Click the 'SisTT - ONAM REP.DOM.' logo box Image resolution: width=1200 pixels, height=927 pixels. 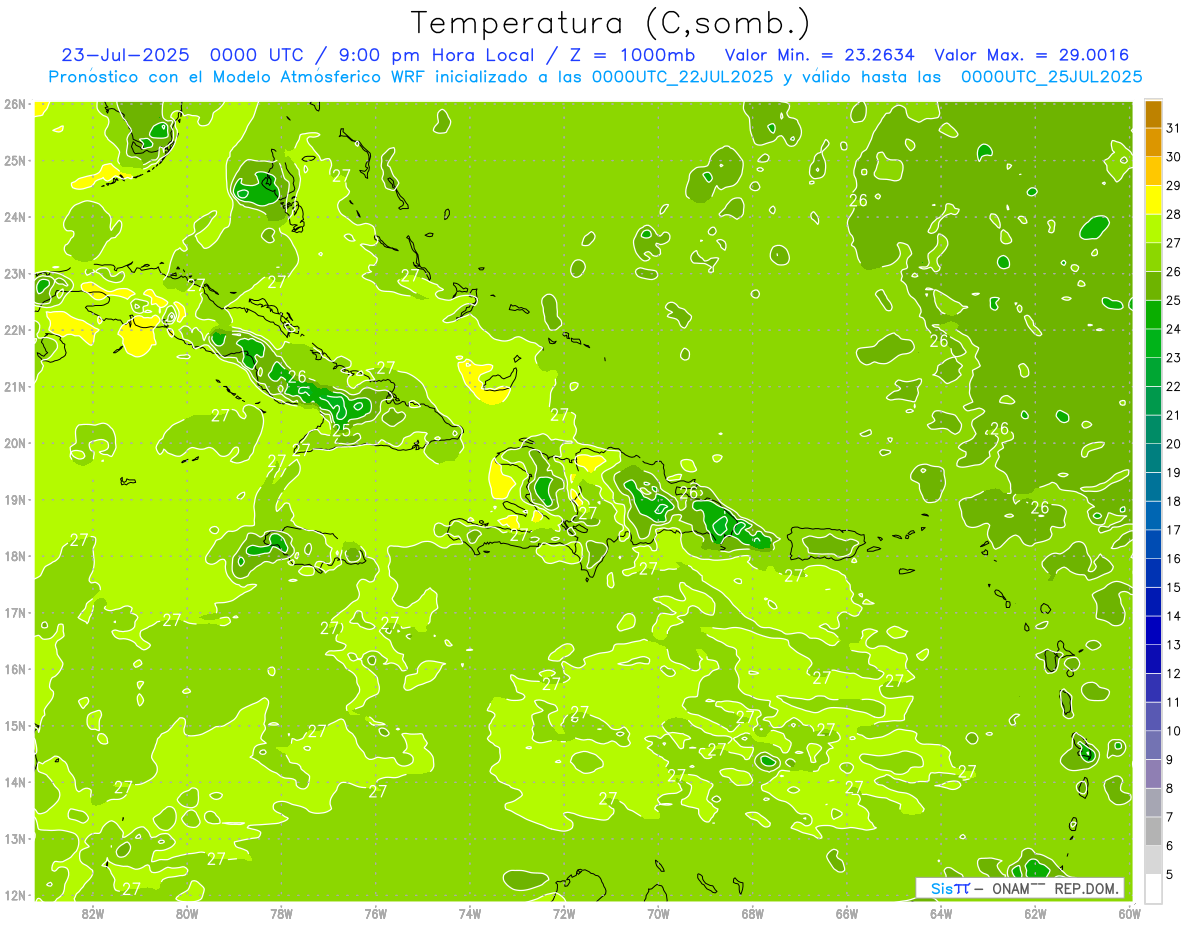(1020, 888)
